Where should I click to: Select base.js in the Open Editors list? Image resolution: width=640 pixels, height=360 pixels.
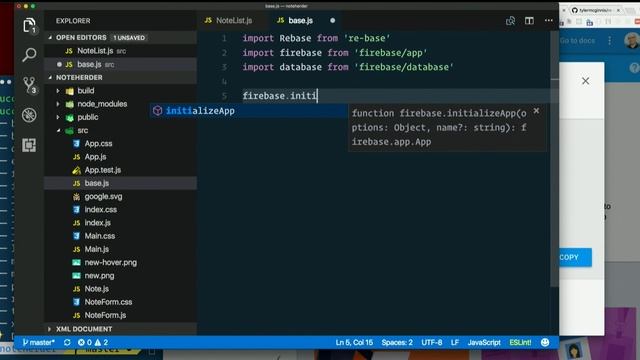pyautogui.click(x=120, y=64)
